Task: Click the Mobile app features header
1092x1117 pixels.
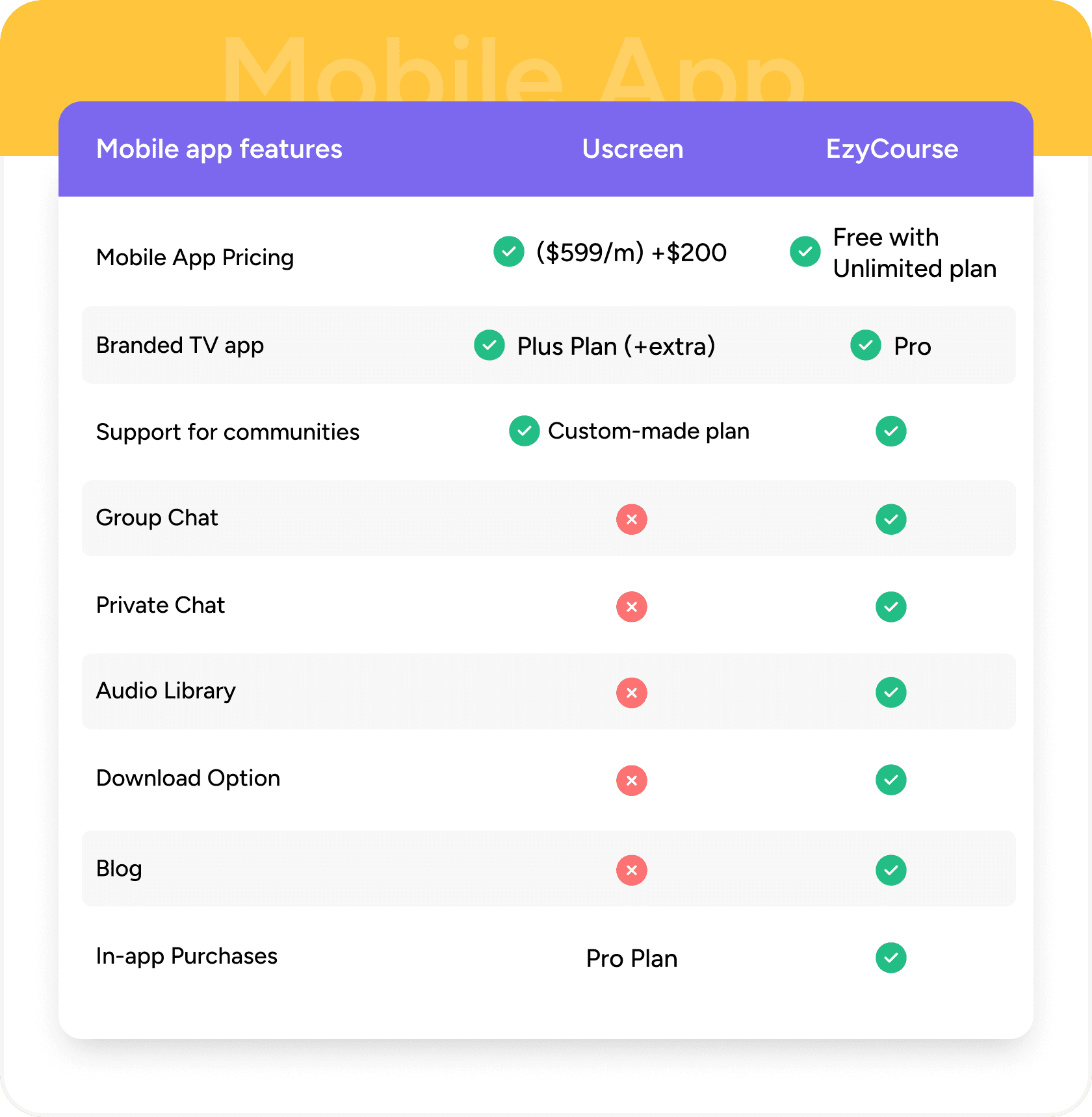Action: click(219, 149)
